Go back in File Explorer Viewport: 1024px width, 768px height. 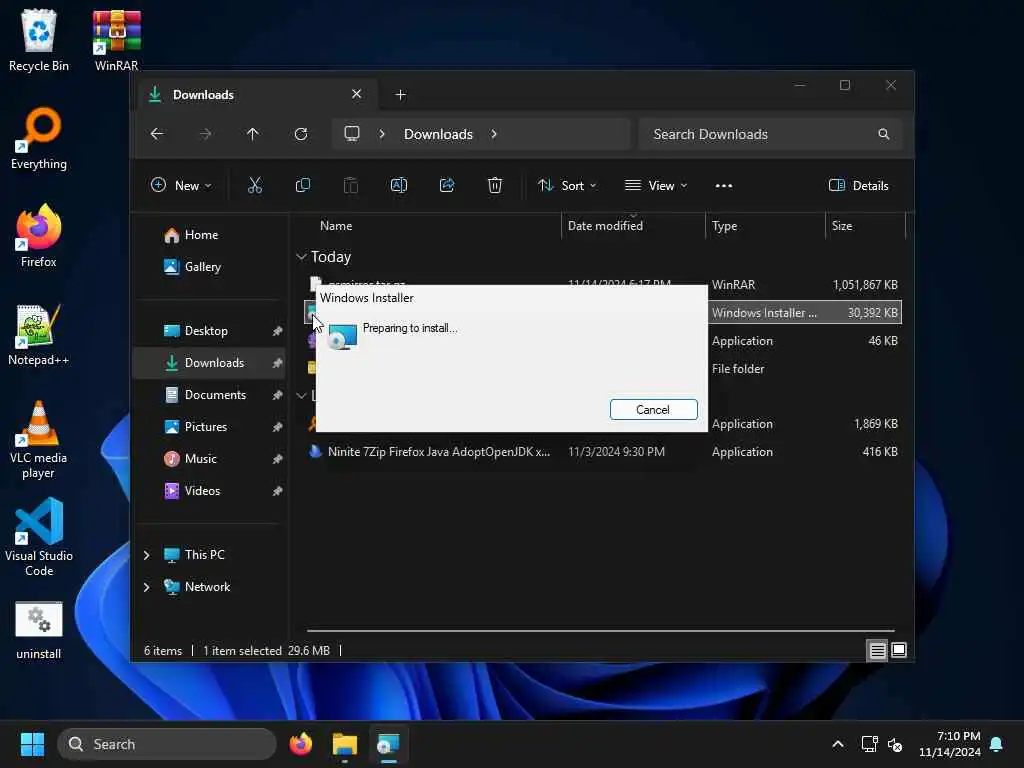(157, 134)
